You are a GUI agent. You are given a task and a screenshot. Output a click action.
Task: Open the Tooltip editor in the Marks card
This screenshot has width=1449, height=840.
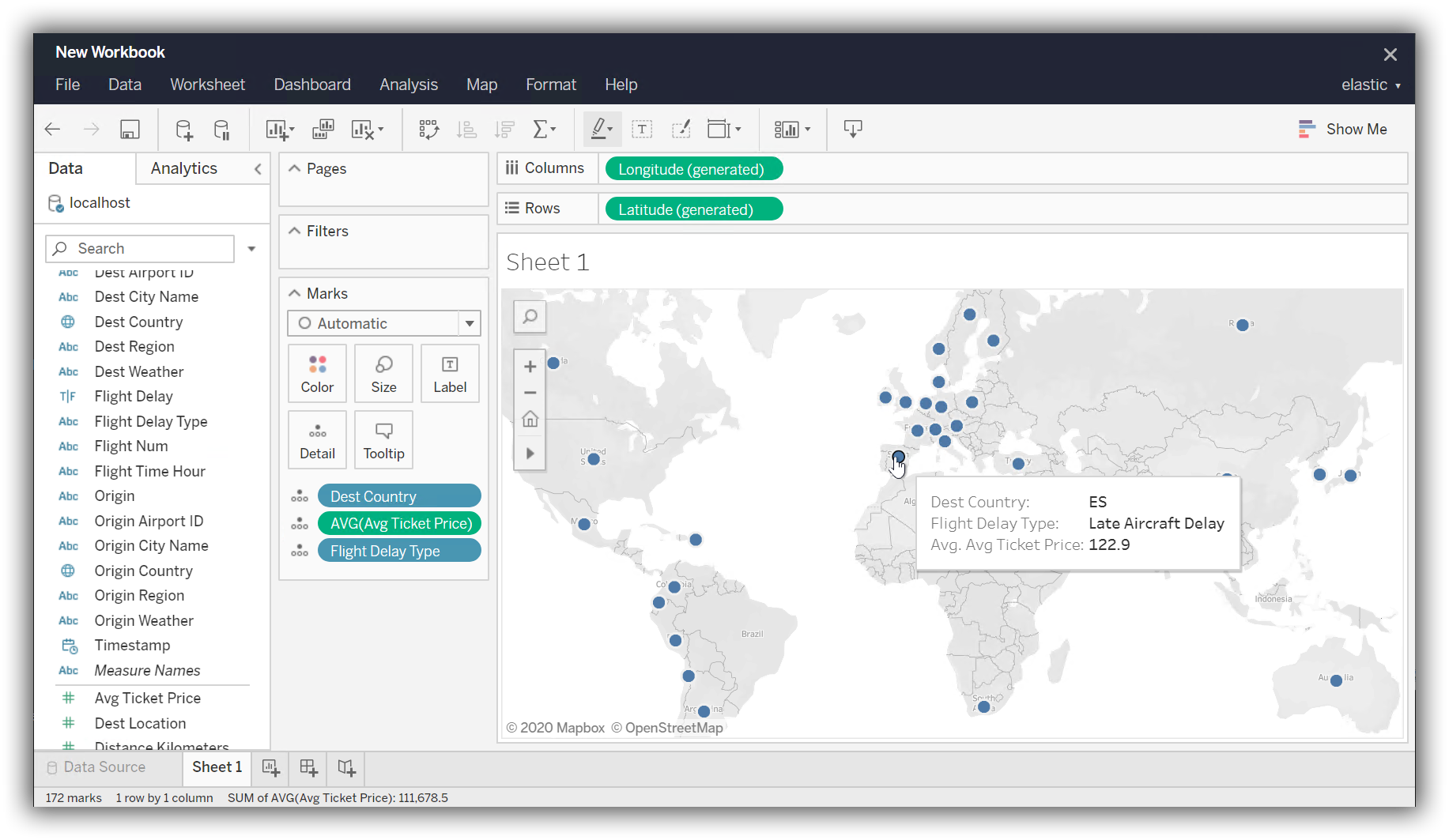[x=383, y=439]
